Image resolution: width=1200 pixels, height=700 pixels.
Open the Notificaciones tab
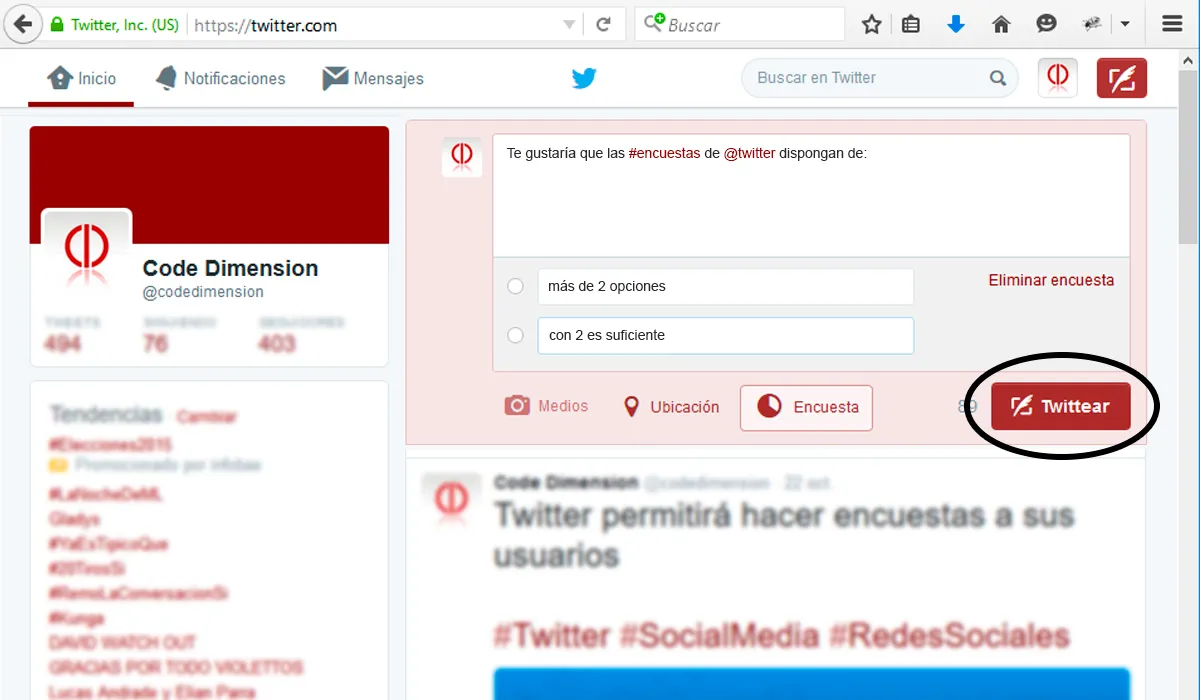pos(221,78)
